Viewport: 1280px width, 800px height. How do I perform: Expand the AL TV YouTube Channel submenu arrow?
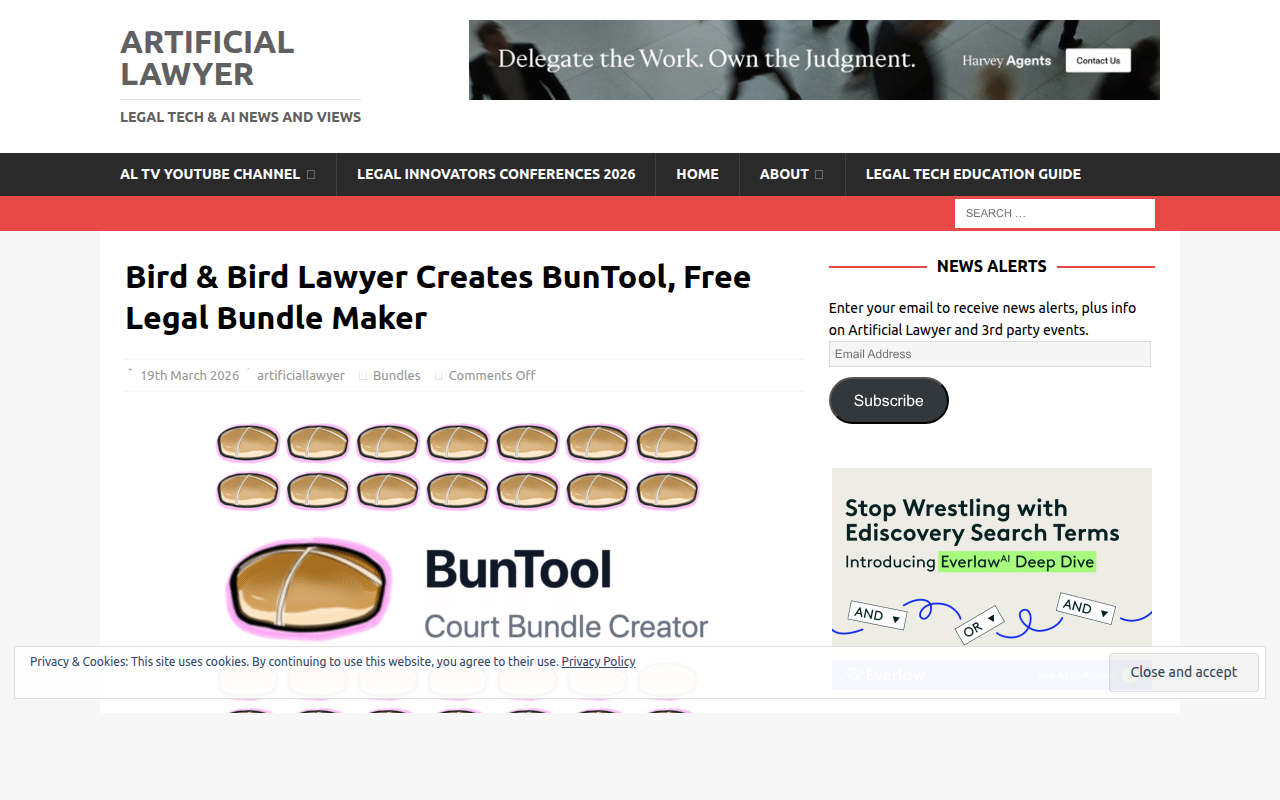311,174
